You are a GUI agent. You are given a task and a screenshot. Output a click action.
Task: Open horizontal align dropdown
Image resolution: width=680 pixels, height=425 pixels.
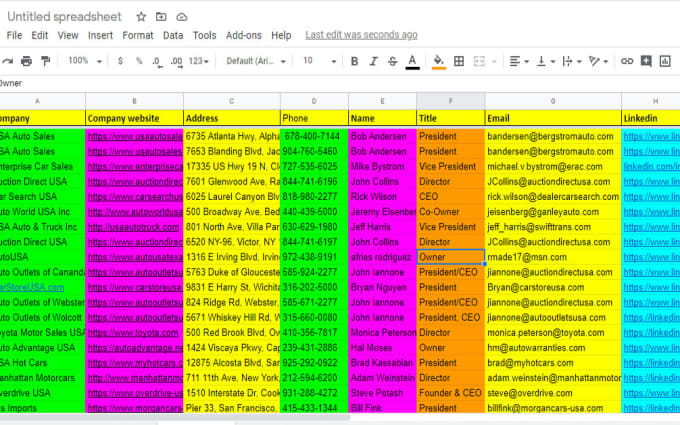point(519,61)
